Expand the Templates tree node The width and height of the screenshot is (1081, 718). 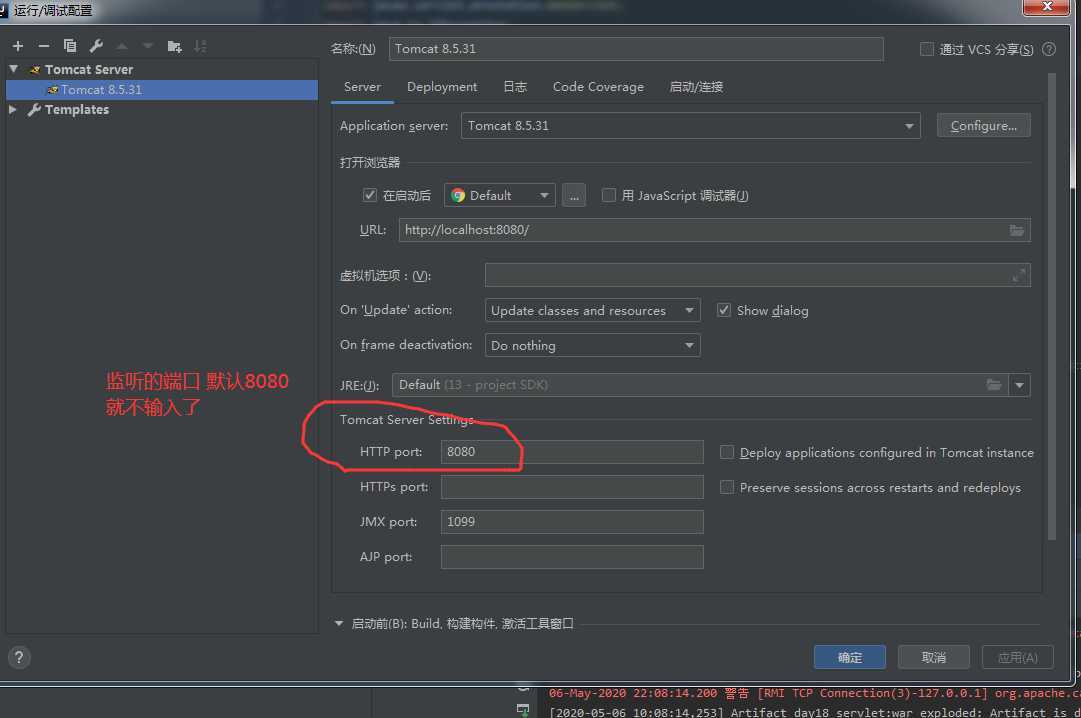pyautogui.click(x=12, y=109)
